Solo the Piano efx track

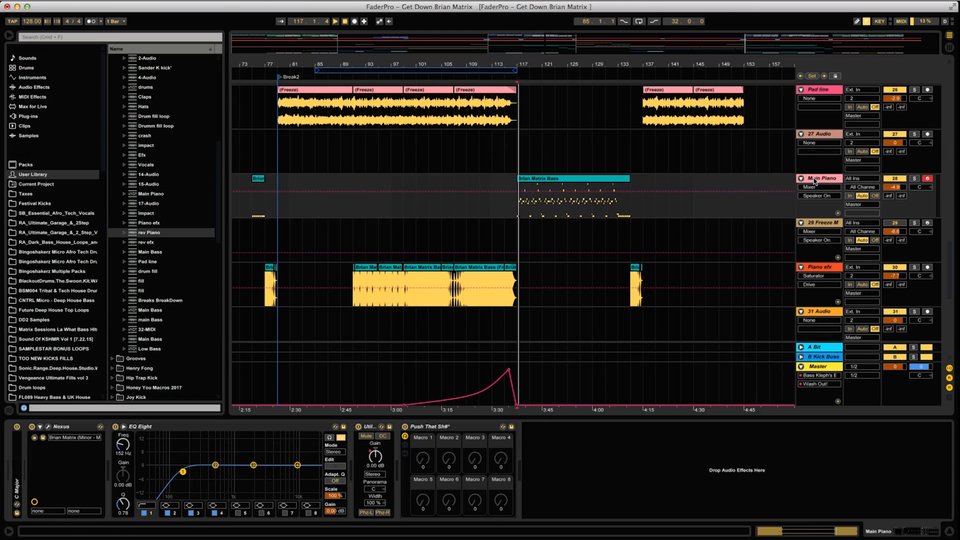[915, 268]
